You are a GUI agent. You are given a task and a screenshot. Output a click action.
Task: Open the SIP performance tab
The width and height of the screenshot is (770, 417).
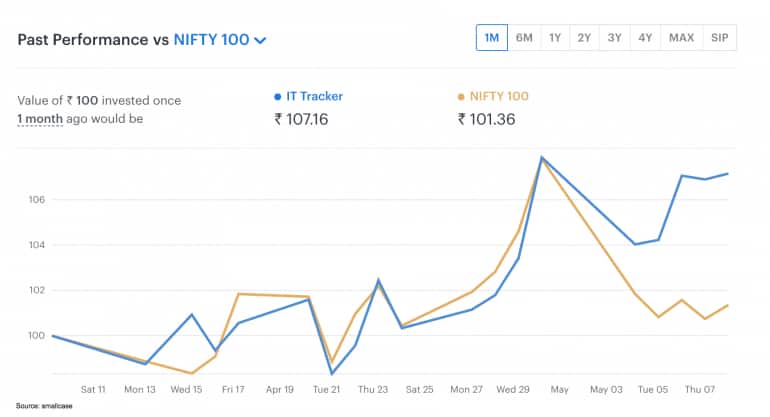click(x=719, y=38)
